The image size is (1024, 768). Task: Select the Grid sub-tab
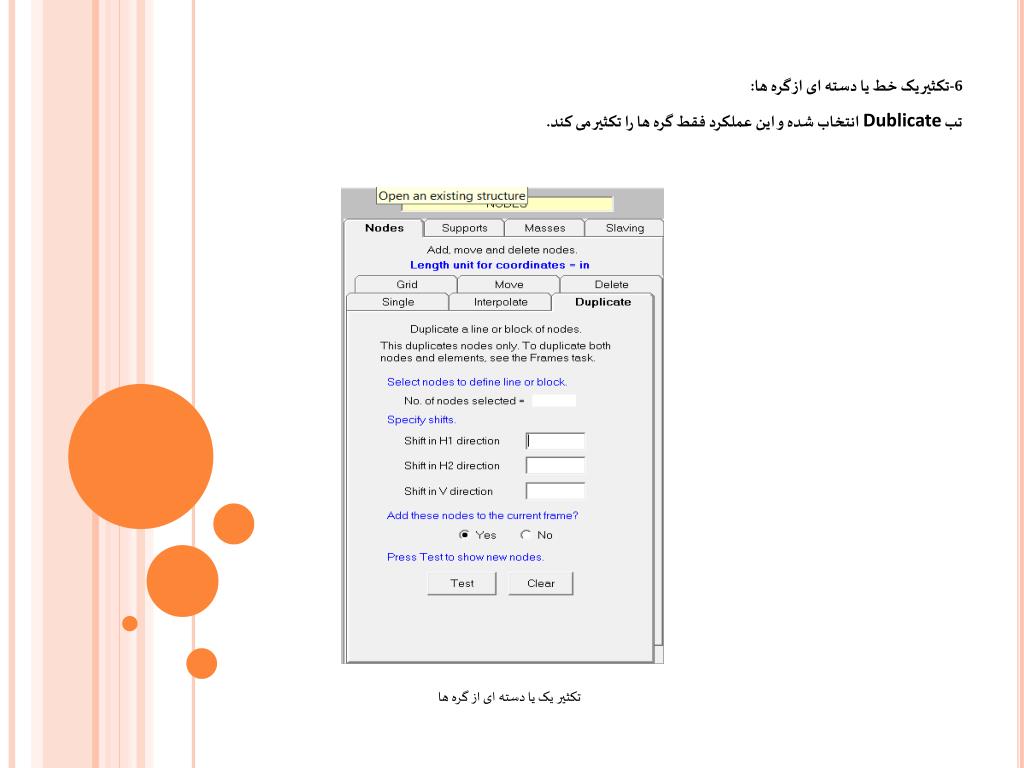coord(406,285)
